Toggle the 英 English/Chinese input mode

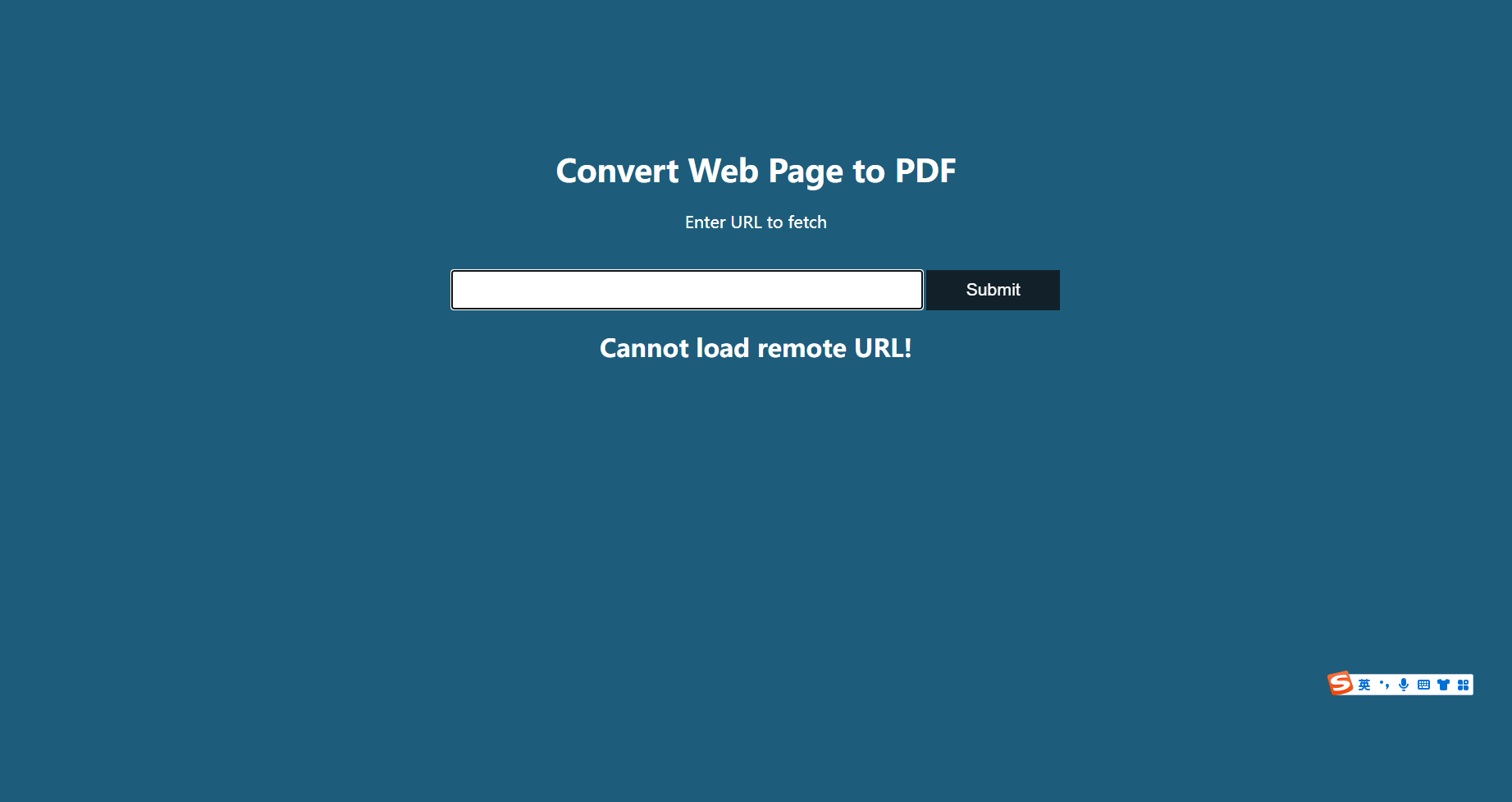click(1364, 685)
